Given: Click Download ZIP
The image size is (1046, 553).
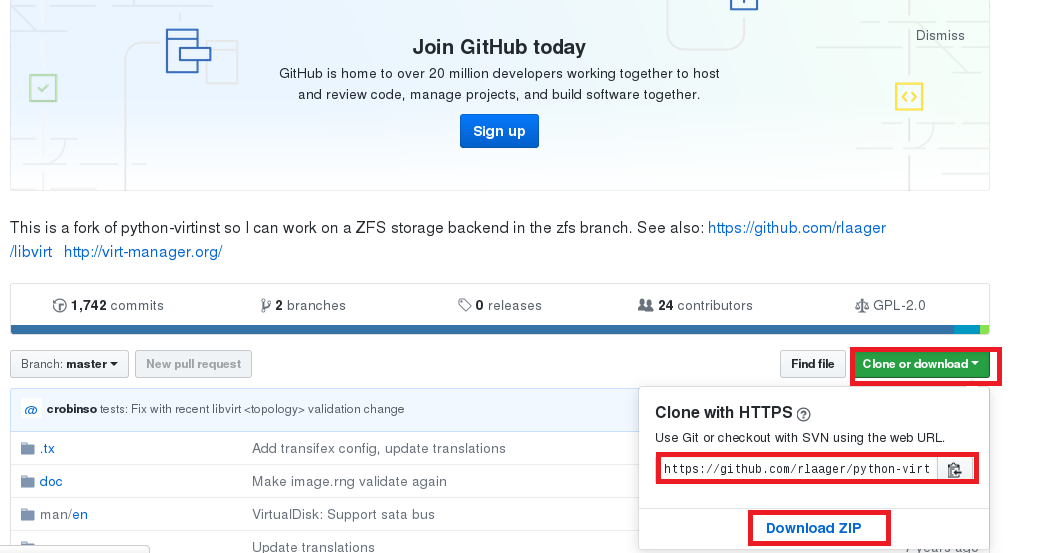Looking at the screenshot, I should (x=813, y=528).
